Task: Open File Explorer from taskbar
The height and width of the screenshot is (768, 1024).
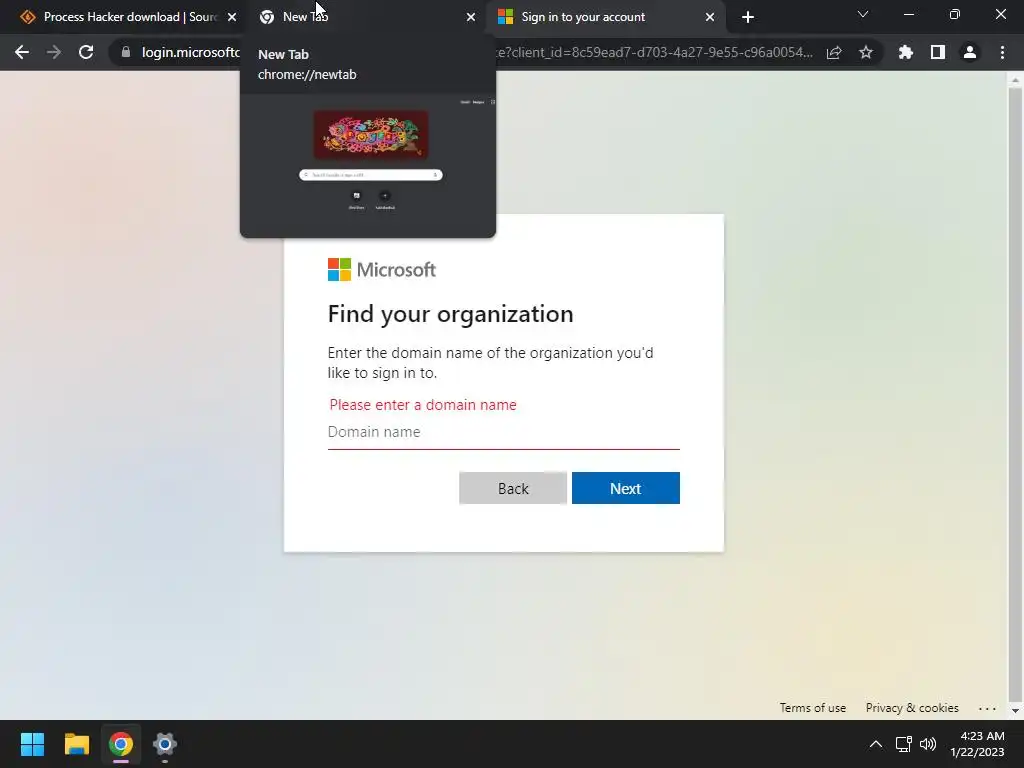Action: 76,744
